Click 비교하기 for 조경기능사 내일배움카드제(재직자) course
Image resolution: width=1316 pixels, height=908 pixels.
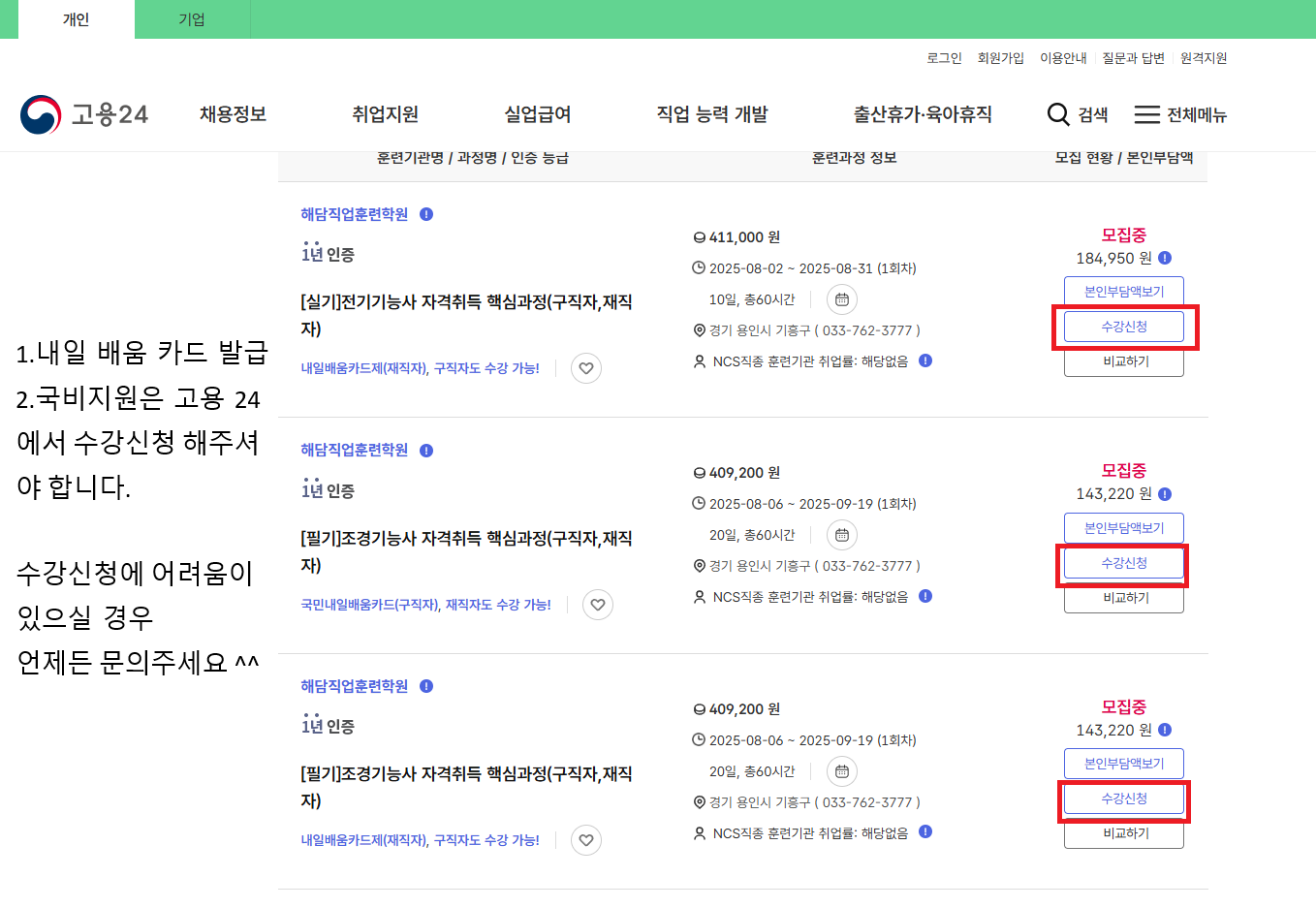coord(1124,833)
